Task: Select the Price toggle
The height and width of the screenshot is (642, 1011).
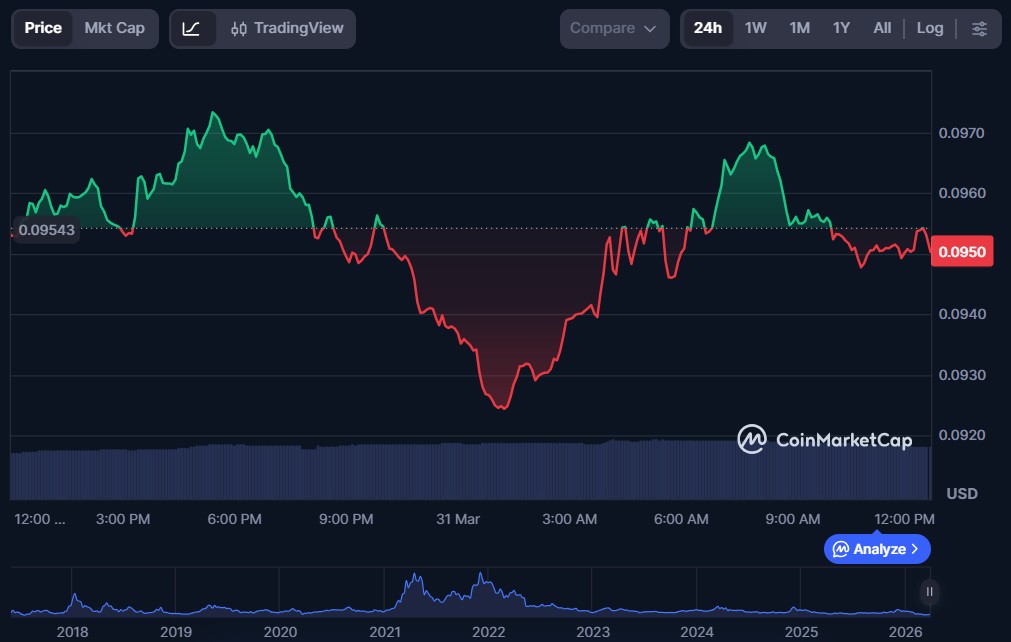Action: pyautogui.click(x=43, y=28)
